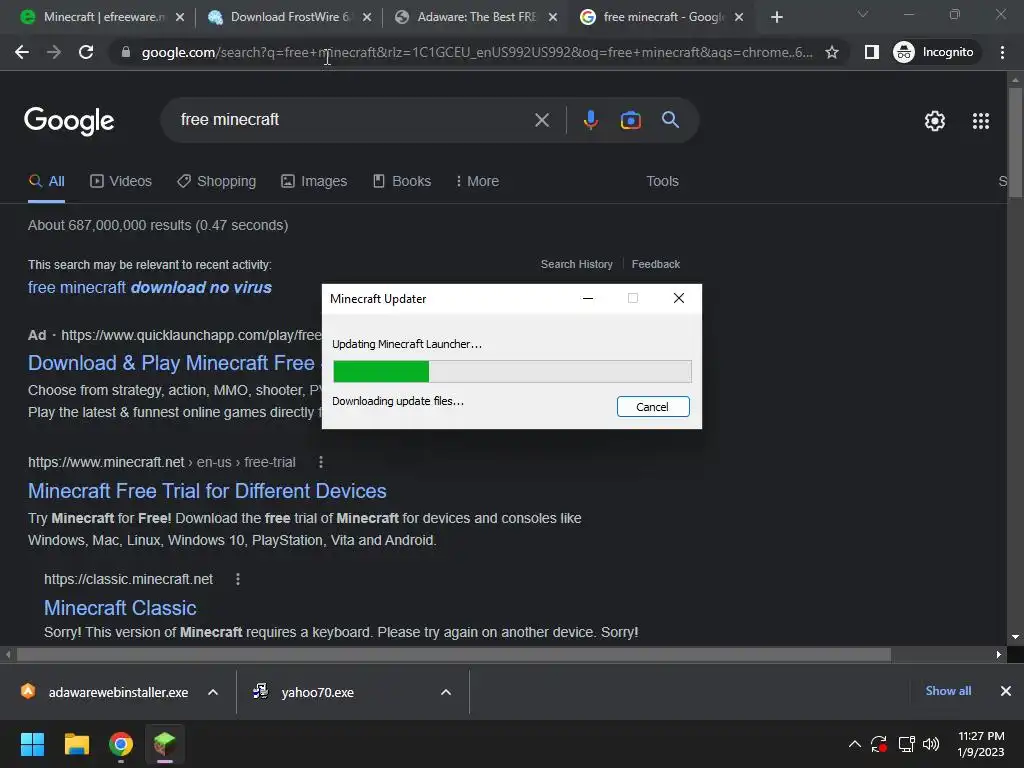1024x768 pixels.
Task: Click the Feedback link
Action: tap(656, 264)
